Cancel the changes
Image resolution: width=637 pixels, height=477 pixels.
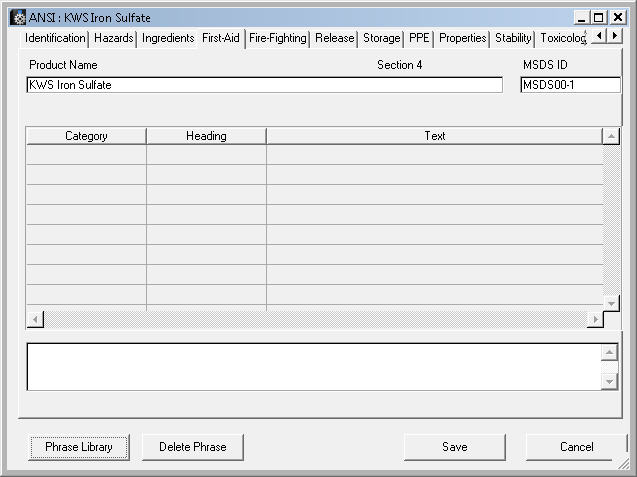(x=576, y=447)
